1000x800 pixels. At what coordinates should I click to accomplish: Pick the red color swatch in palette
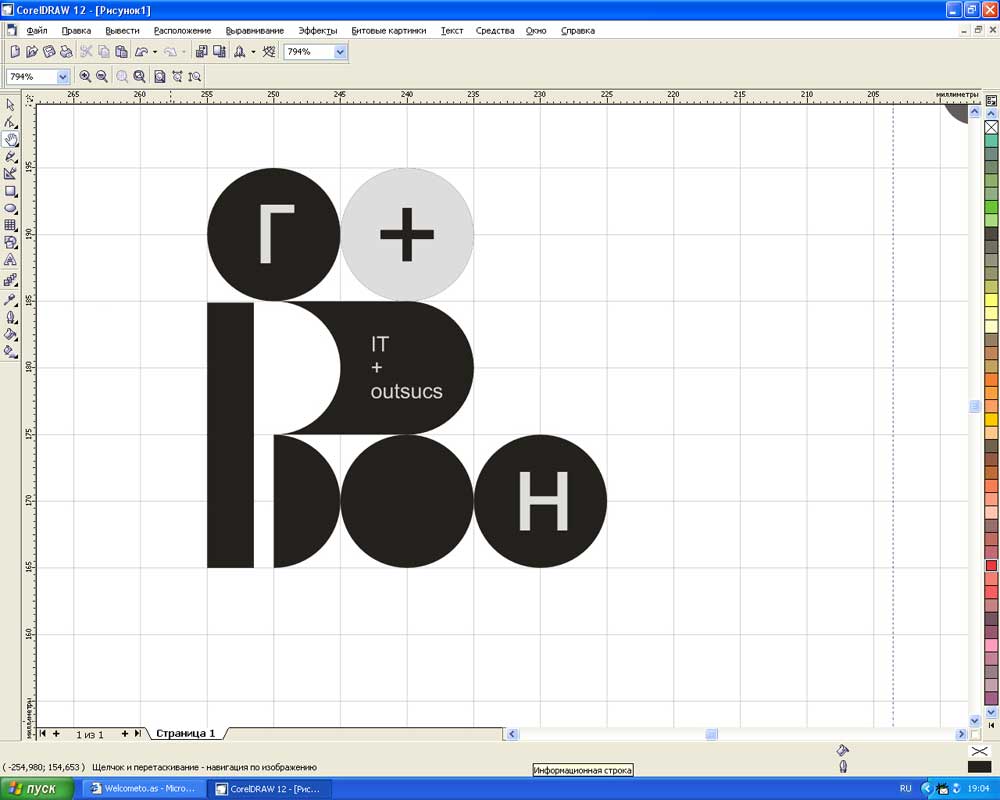point(991,565)
